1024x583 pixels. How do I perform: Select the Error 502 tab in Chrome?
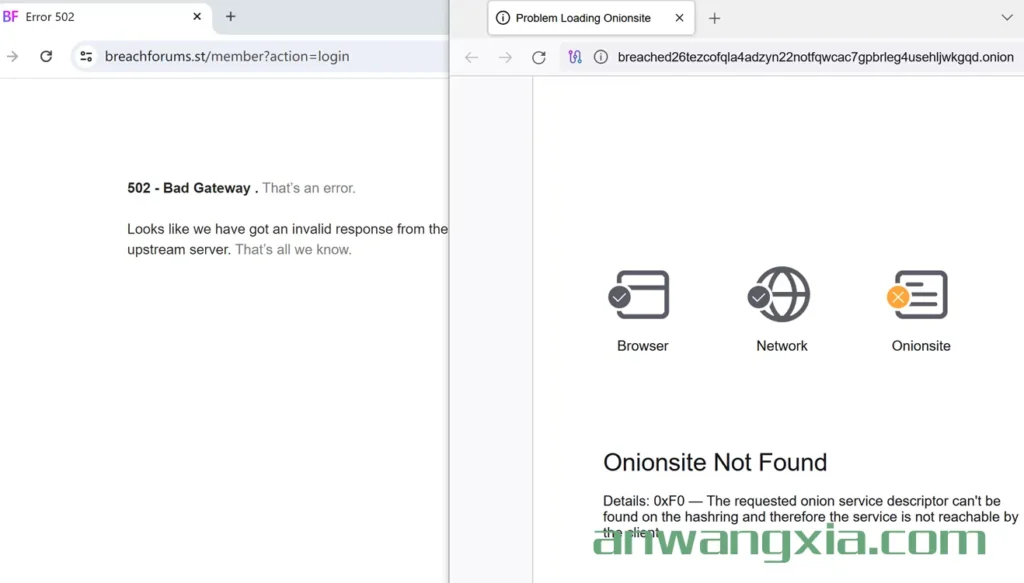point(104,17)
